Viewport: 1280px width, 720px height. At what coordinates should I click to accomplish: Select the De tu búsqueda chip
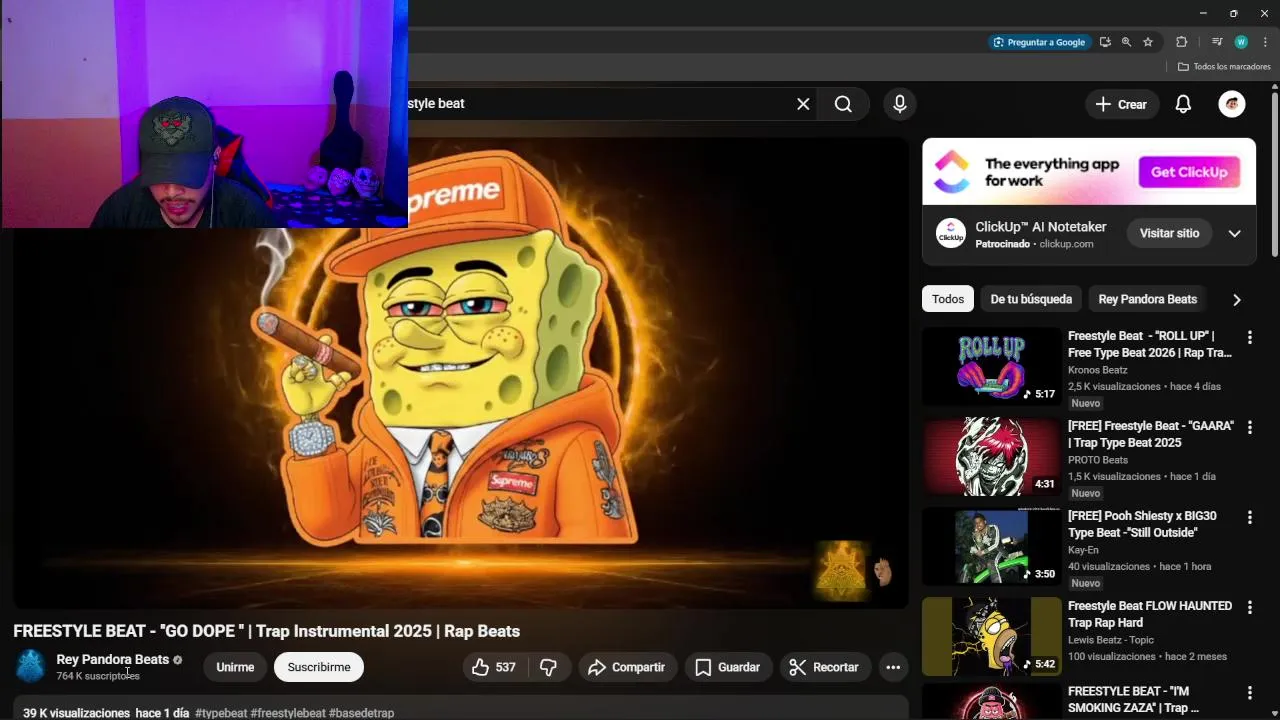coord(1031,299)
